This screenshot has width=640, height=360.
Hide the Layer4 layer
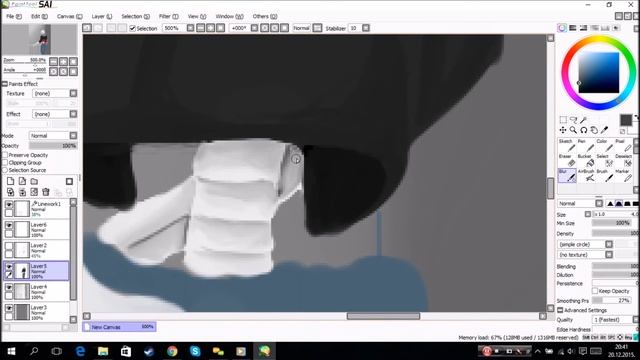(x=9, y=287)
